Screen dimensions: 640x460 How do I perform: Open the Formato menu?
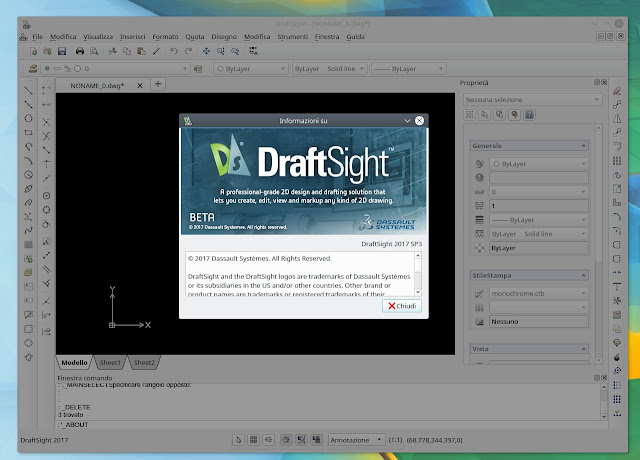pos(165,37)
